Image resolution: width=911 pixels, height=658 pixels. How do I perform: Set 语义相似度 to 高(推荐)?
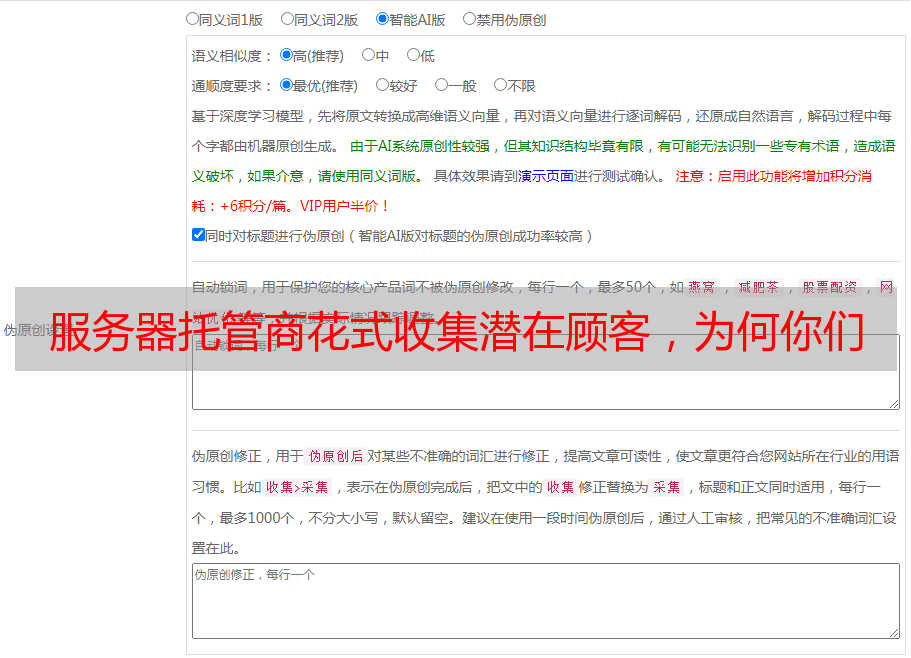tap(286, 55)
